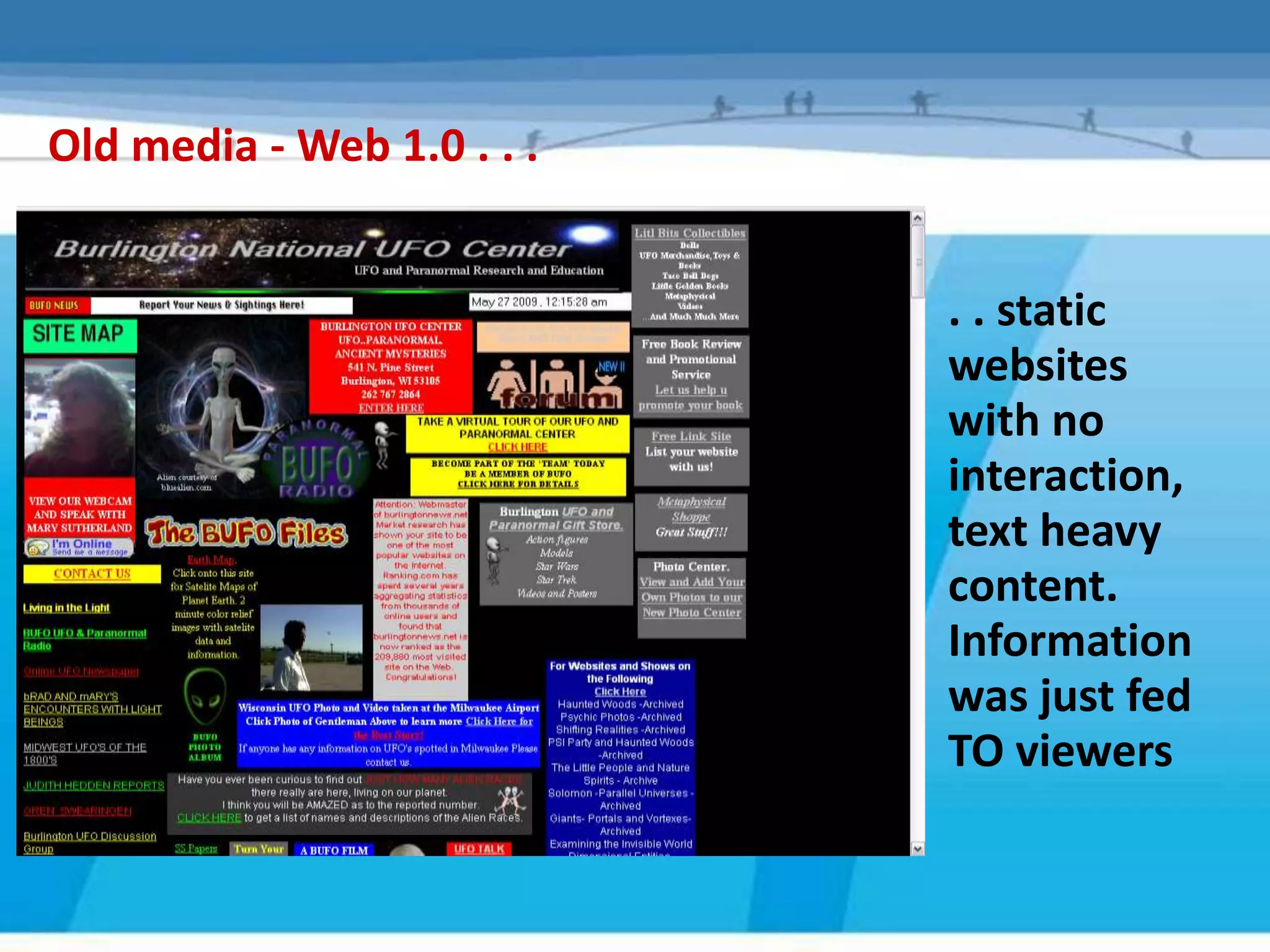Select the 'Report Your News & Sightings Here!' bar
Image resolution: width=1270 pixels, height=952 pixels.
click(221, 305)
